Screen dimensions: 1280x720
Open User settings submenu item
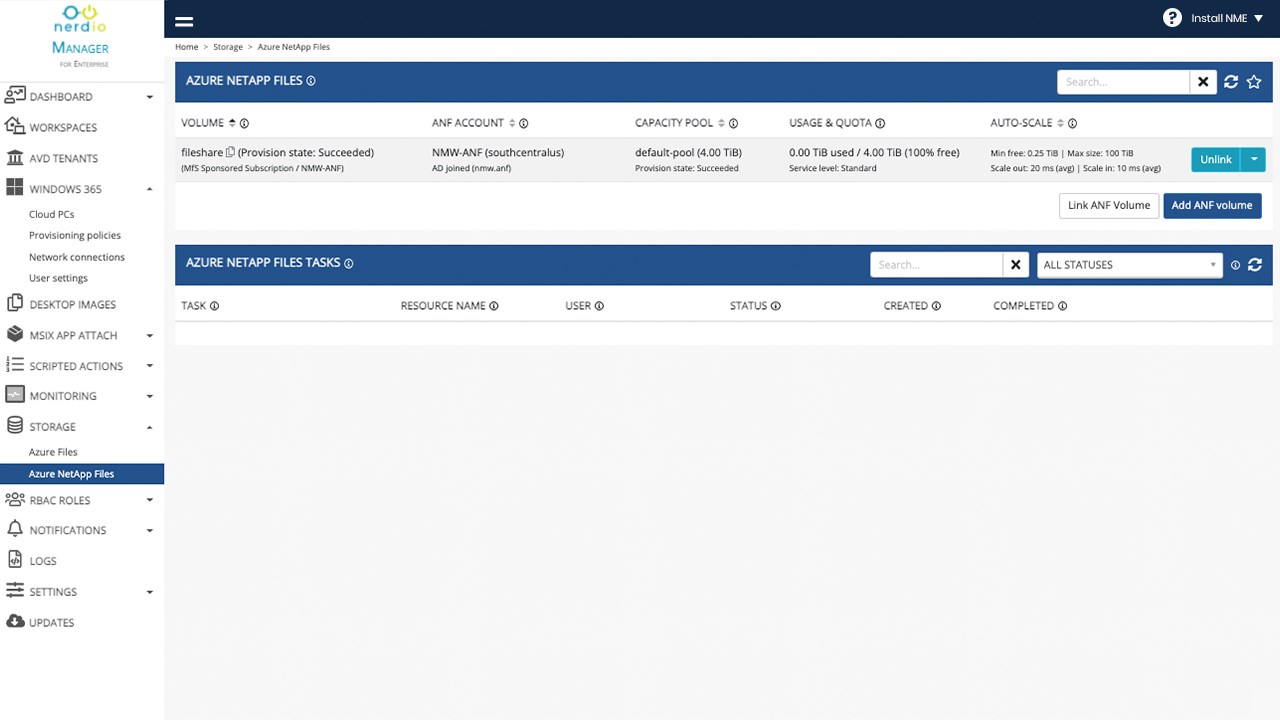58,278
